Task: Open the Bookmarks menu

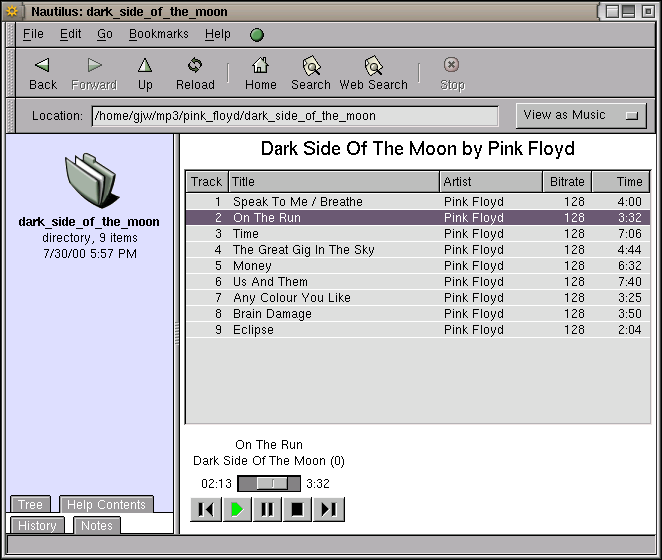Action: click(158, 34)
